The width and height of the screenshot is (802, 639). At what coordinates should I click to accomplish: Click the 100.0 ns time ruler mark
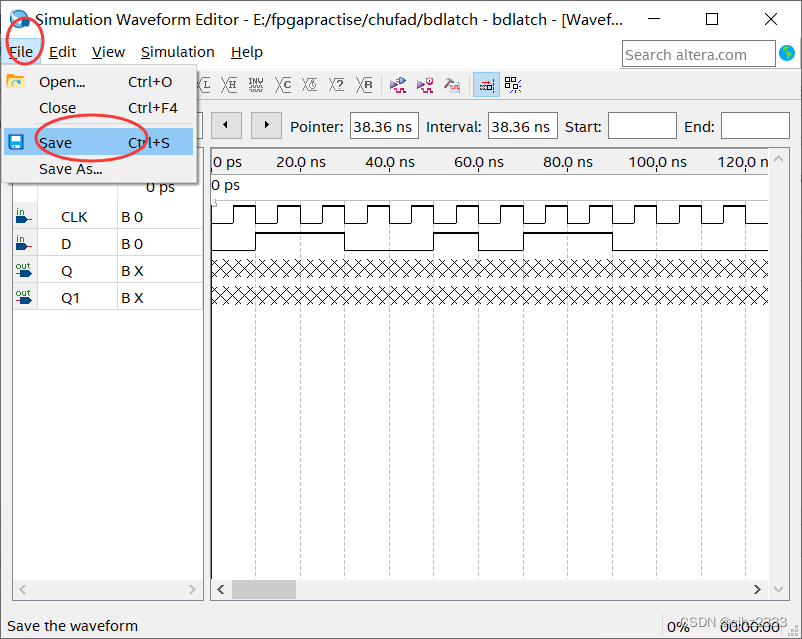click(657, 162)
